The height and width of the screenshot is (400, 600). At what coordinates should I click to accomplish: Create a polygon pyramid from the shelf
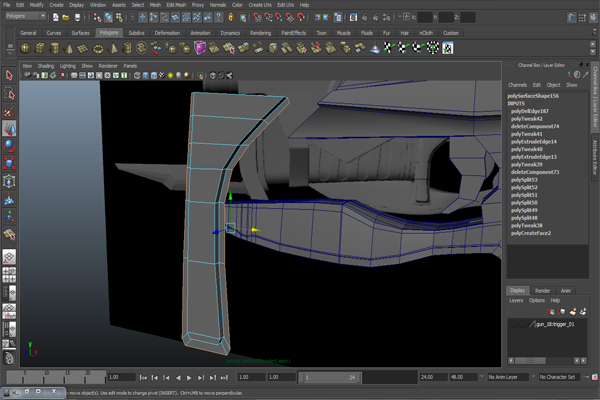point(113,48)
